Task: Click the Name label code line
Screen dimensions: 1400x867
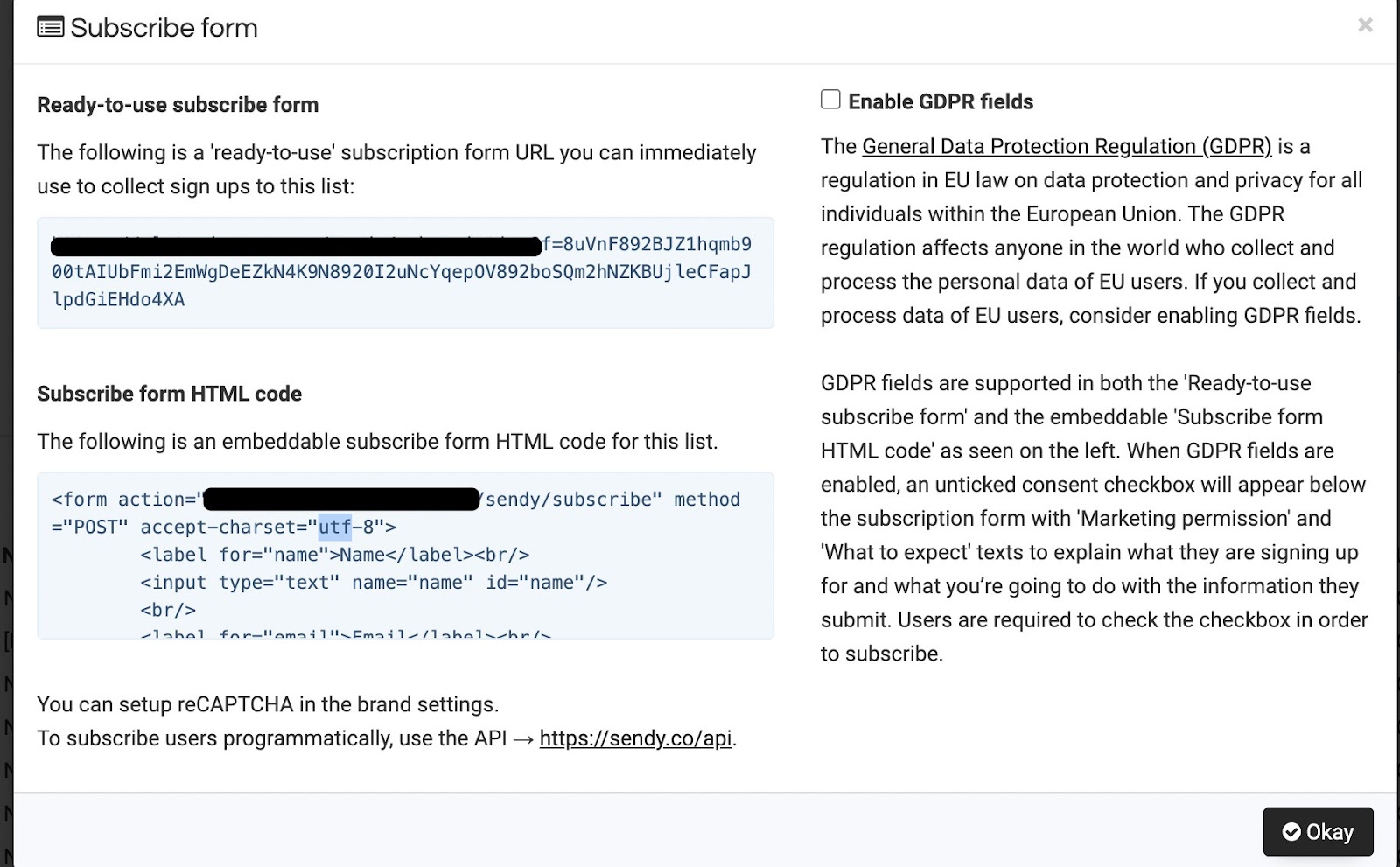Action: [x=334, y=555]
